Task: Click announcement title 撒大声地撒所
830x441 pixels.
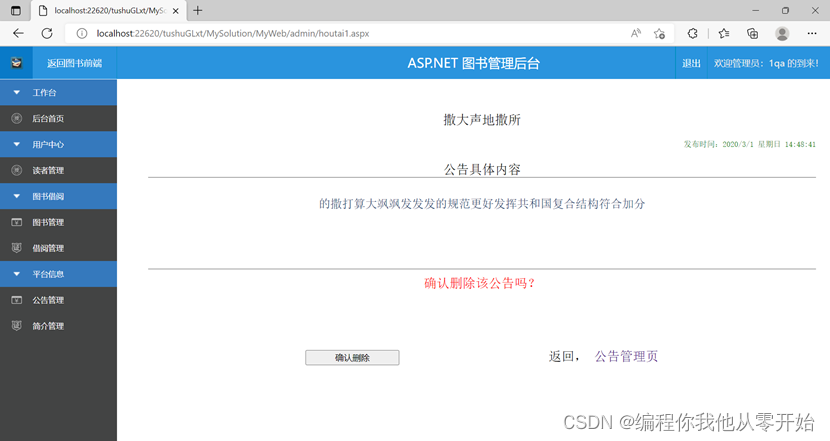Action: (x=482, y=120)
